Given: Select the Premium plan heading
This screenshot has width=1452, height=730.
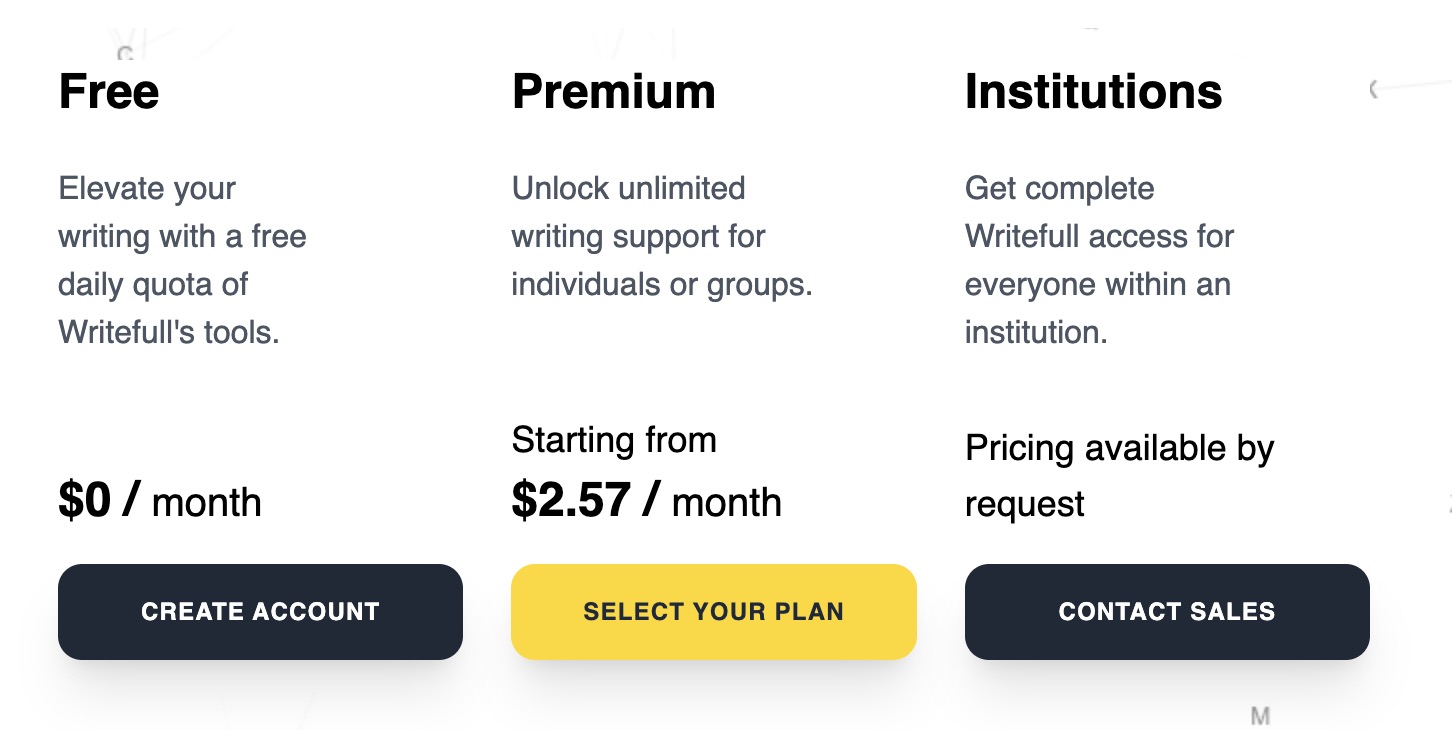Looking at the screenshot, I should coord(614,91).
